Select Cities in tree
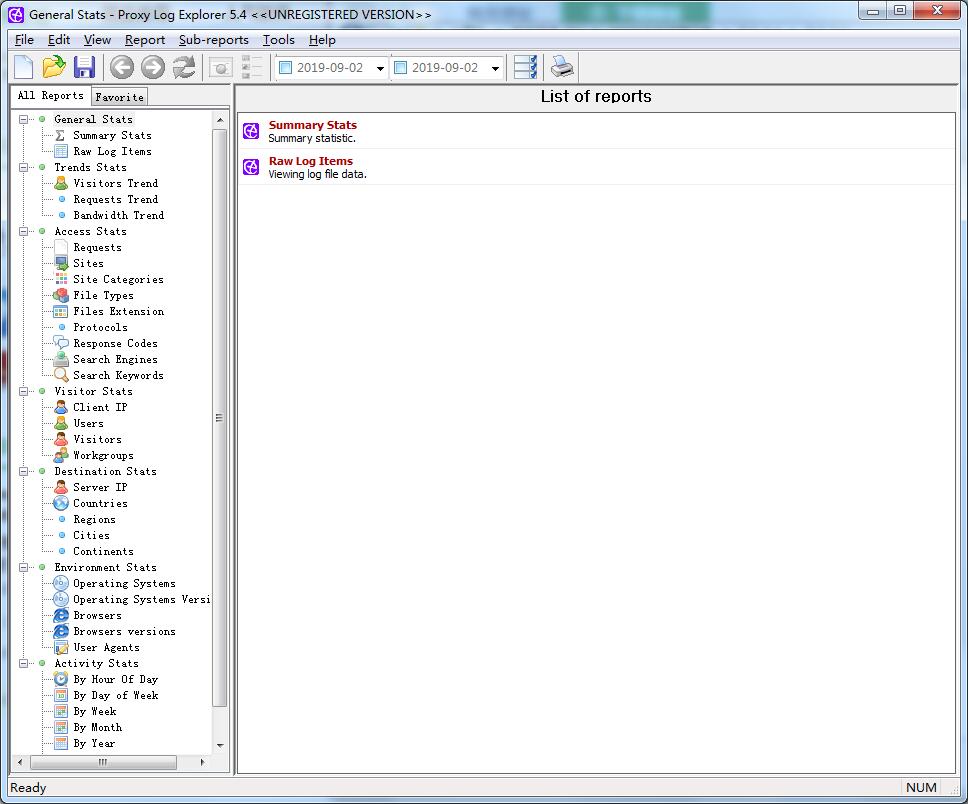 tap(91, 535)
